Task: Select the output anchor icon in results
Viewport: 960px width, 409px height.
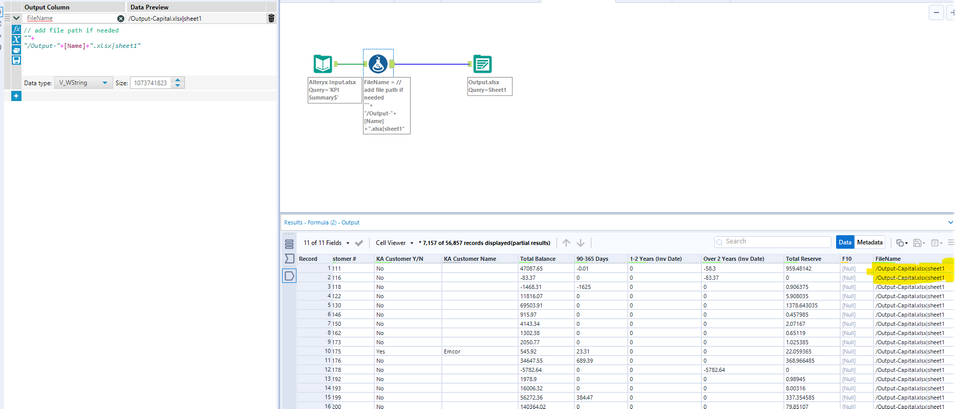Action: tap(289, 276)
